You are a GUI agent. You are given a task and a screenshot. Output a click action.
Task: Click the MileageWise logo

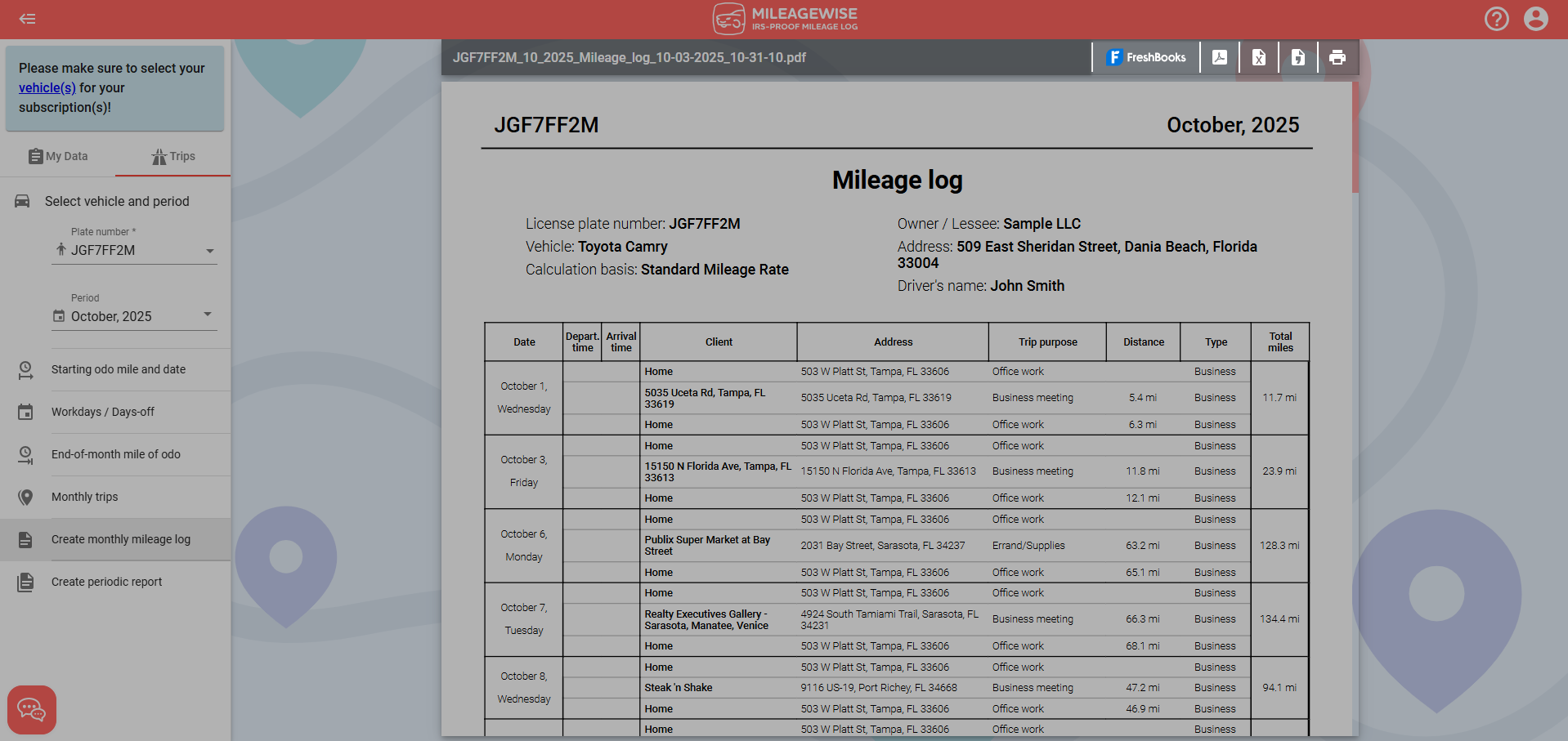[x=785, y=19]
